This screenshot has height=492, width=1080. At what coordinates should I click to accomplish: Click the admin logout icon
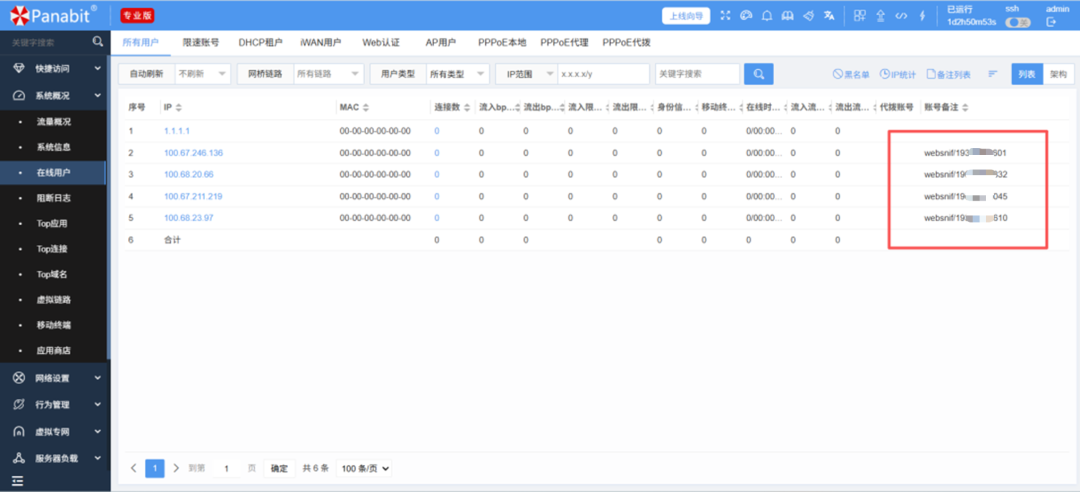1051,22
